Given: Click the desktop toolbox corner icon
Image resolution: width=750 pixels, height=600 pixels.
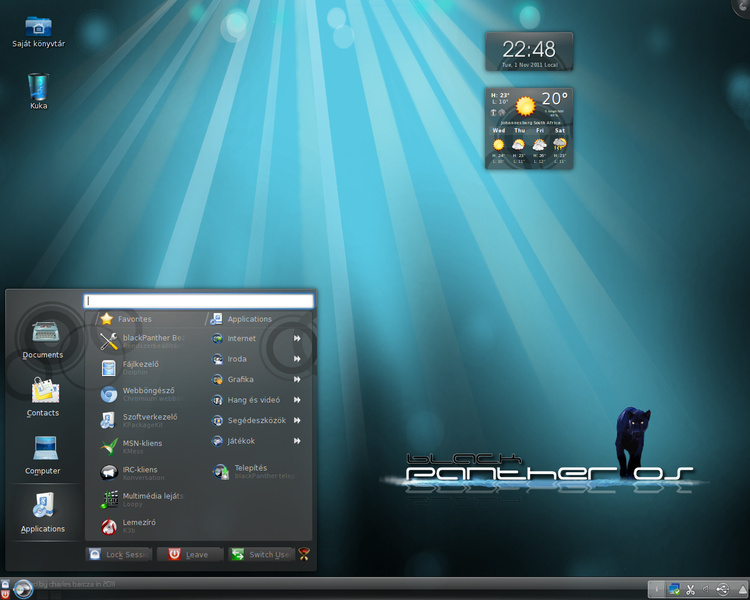Looking at the screenshot, I should 742,6.
